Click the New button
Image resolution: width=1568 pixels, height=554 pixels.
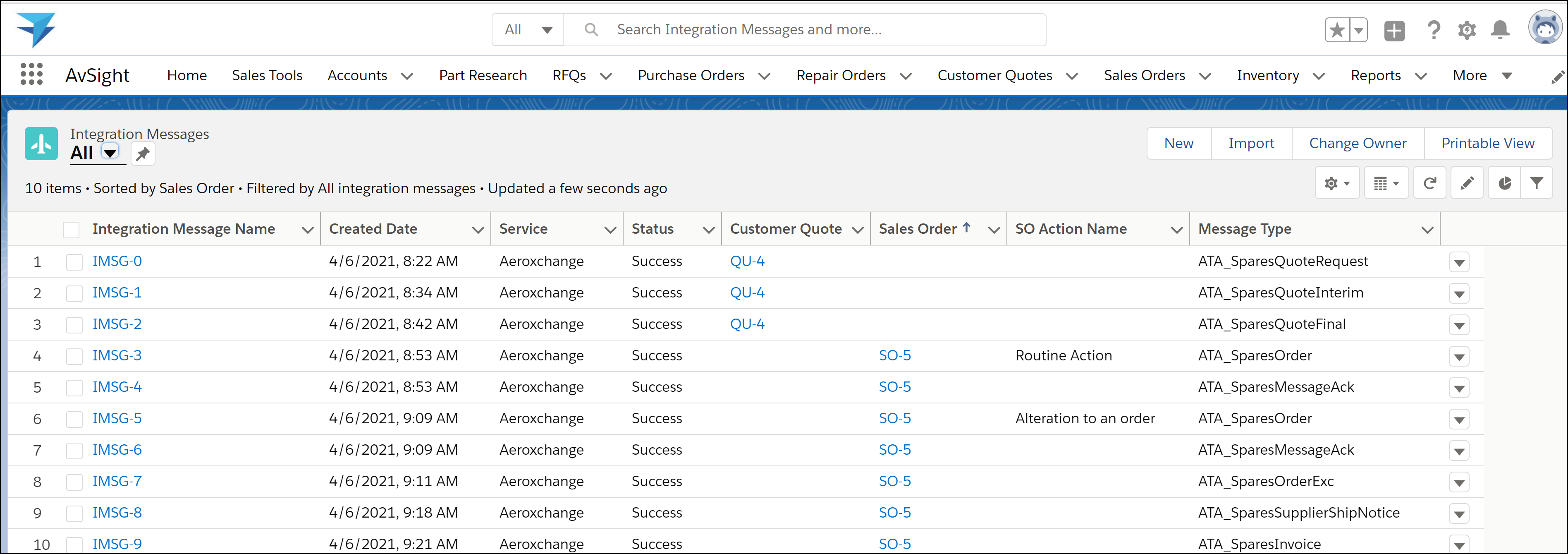pyautogui.click(x=1179, y=143)
